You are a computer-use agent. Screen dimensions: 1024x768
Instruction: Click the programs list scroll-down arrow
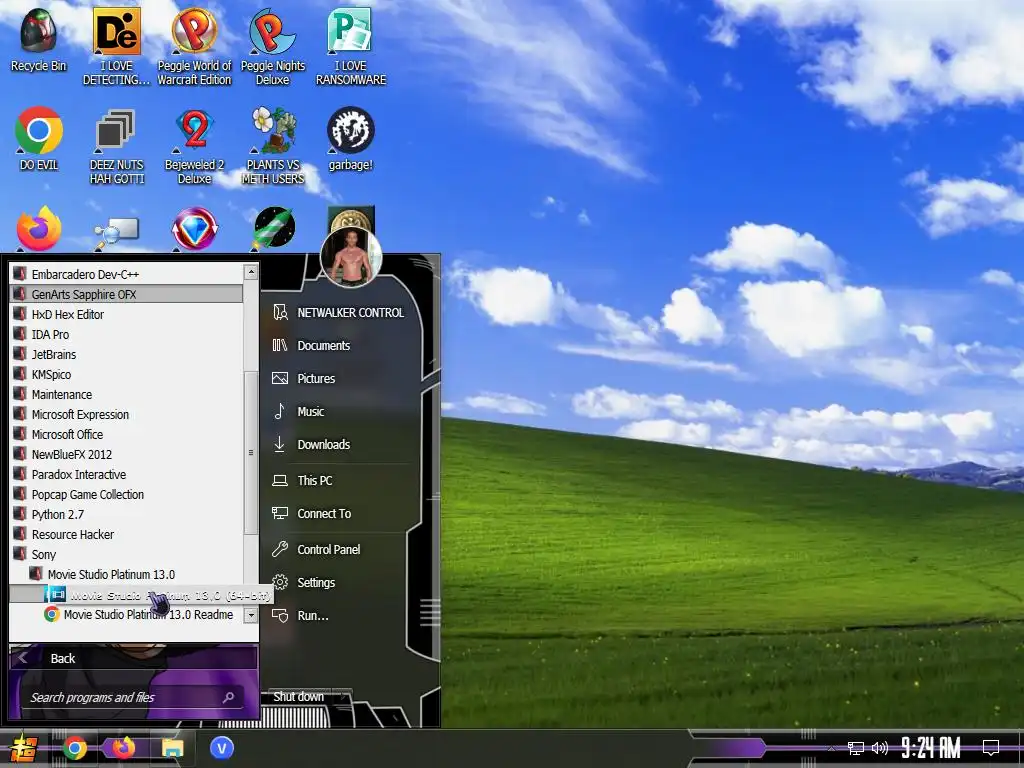point(251,615)
